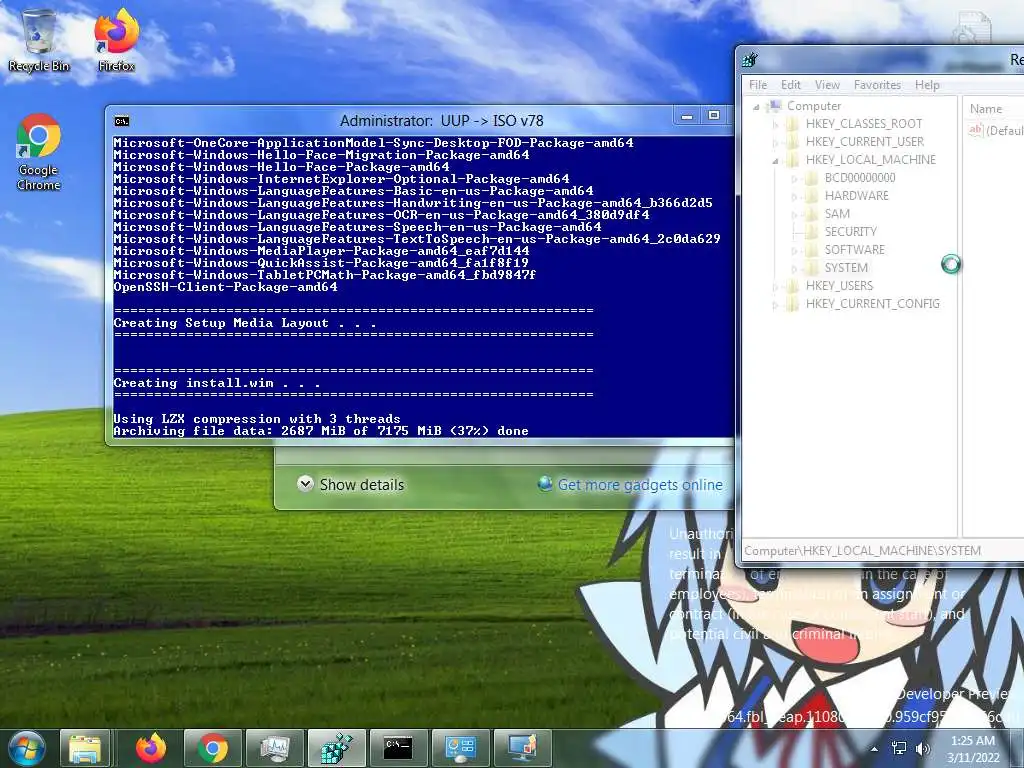Launch Firefox from the taskbar
The image size is (1024, 768).
(151, 748)
